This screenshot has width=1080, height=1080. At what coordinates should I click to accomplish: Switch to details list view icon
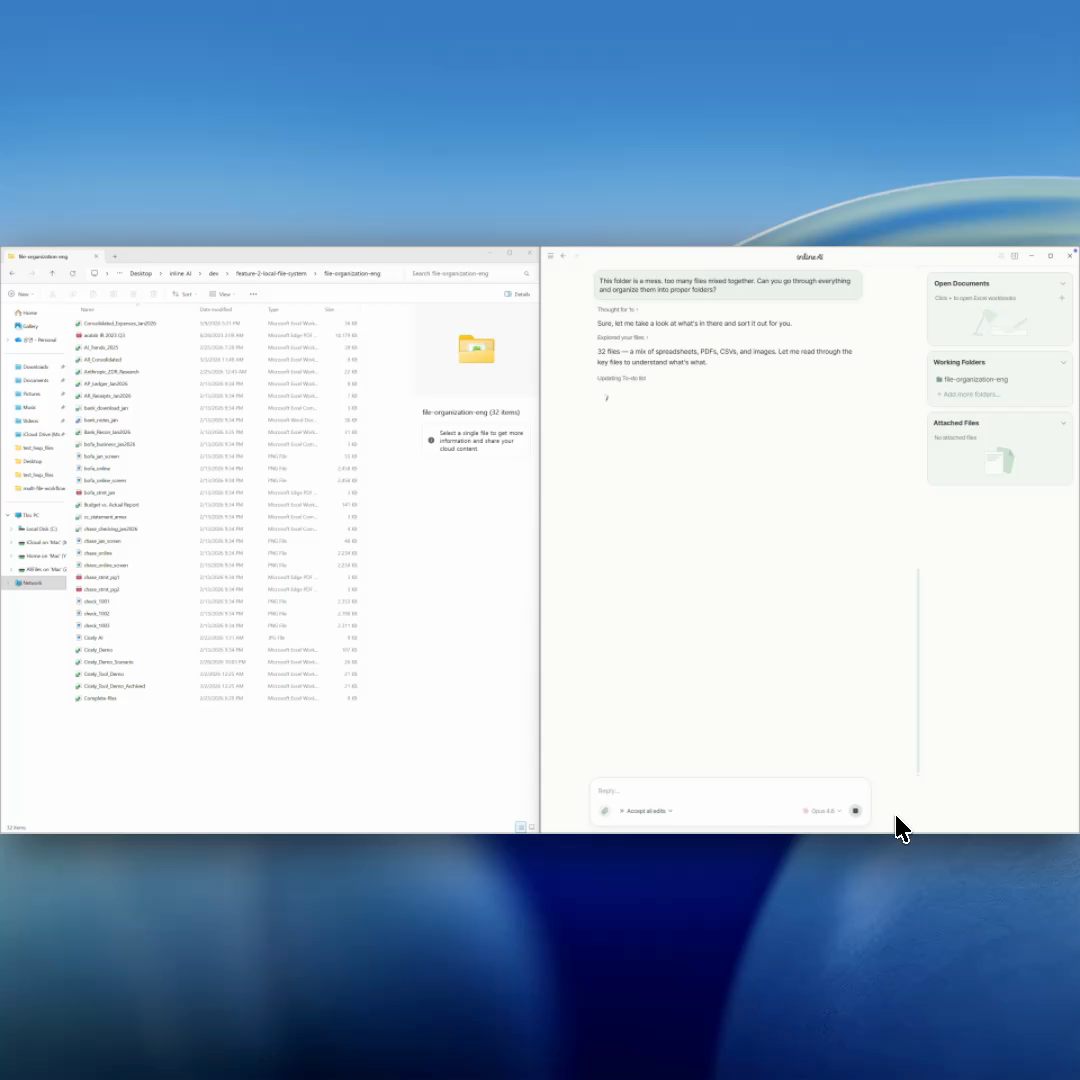520,827
